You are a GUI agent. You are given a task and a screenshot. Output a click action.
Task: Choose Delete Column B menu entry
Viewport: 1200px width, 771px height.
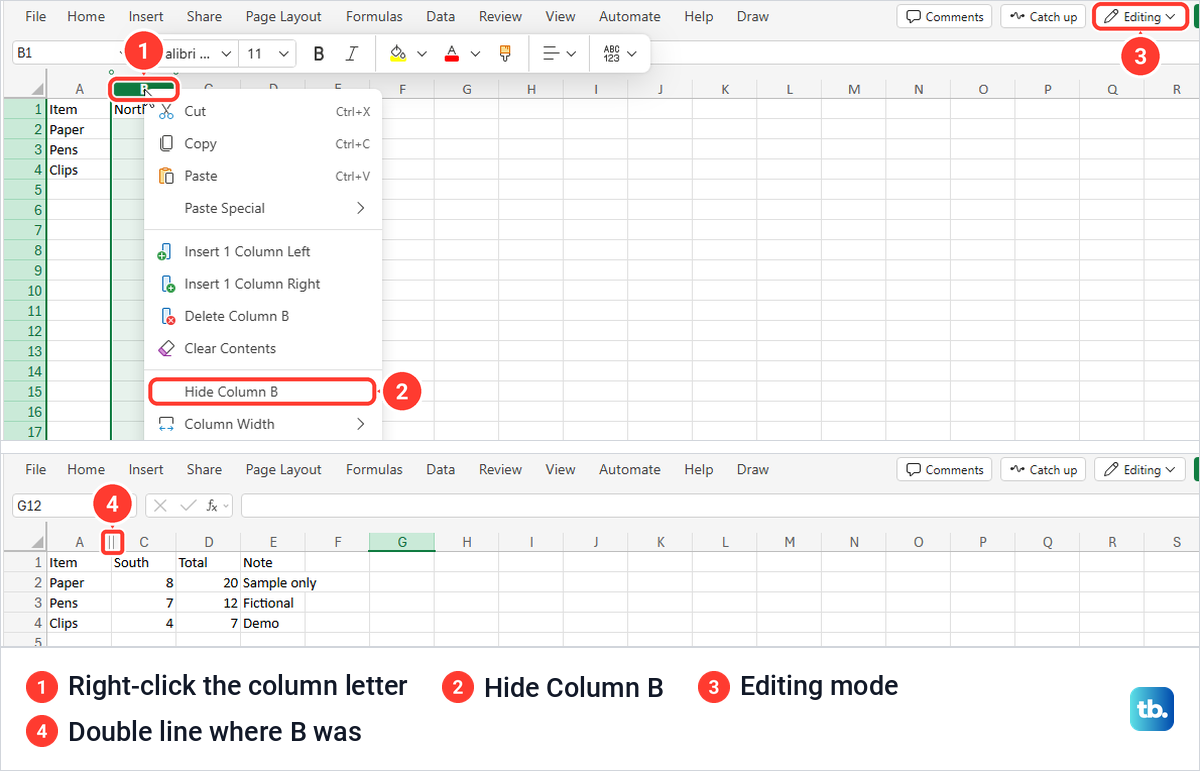(x=263, y=316)
